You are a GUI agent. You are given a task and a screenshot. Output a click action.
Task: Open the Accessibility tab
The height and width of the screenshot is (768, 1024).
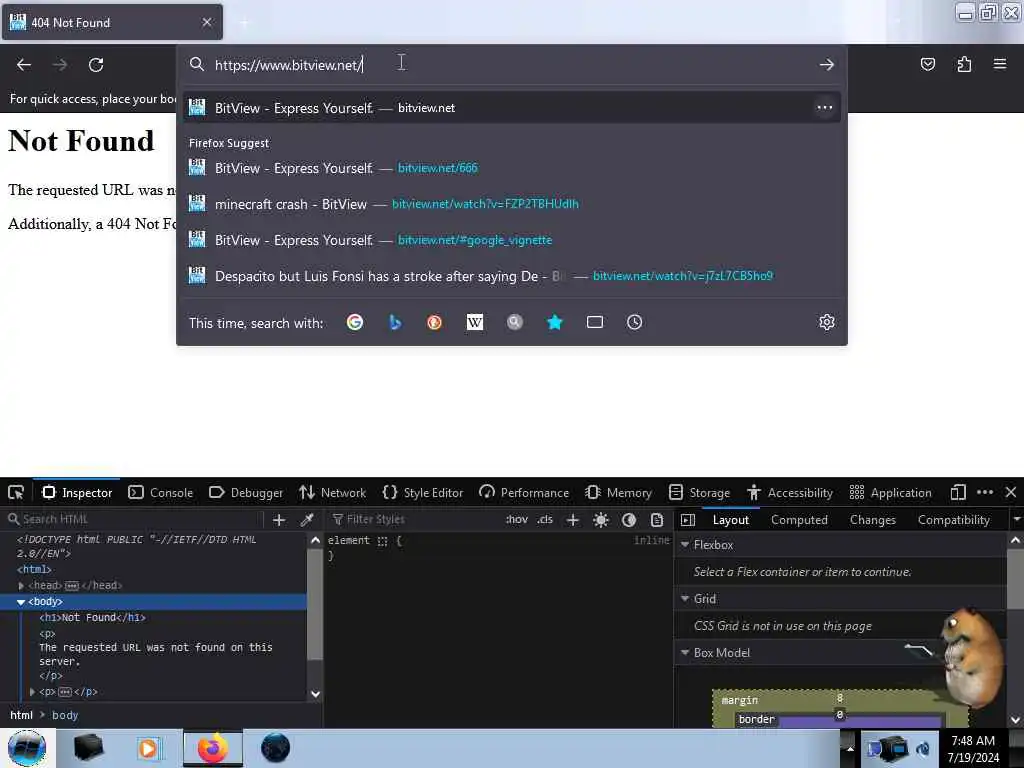[790, 492]
